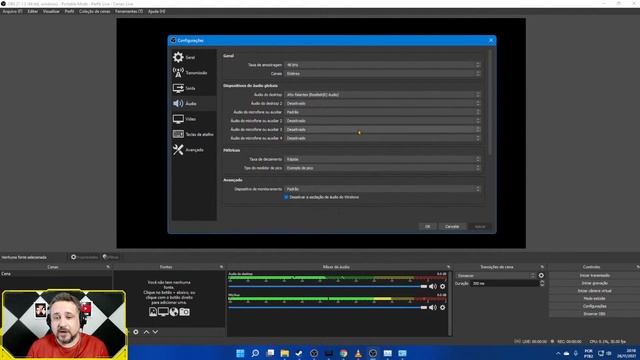Move source down with the down arrow
640x360 pixels.
coord(156,332)
